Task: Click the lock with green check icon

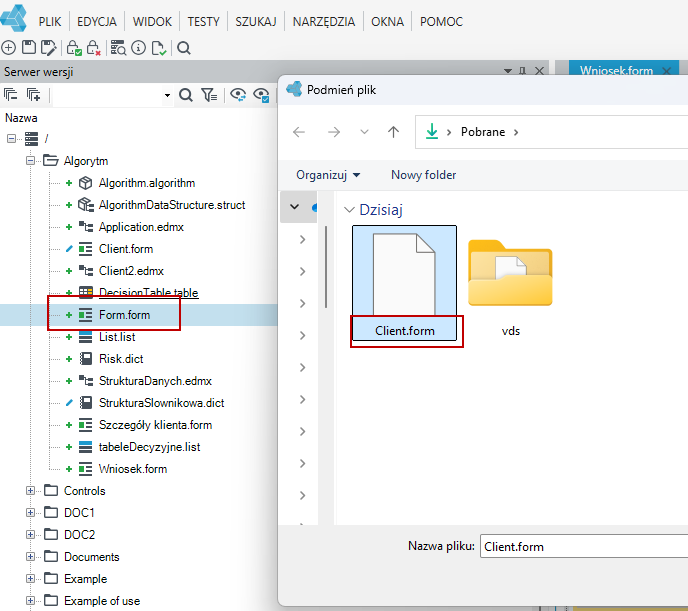Action: click(x=74, y=47)
